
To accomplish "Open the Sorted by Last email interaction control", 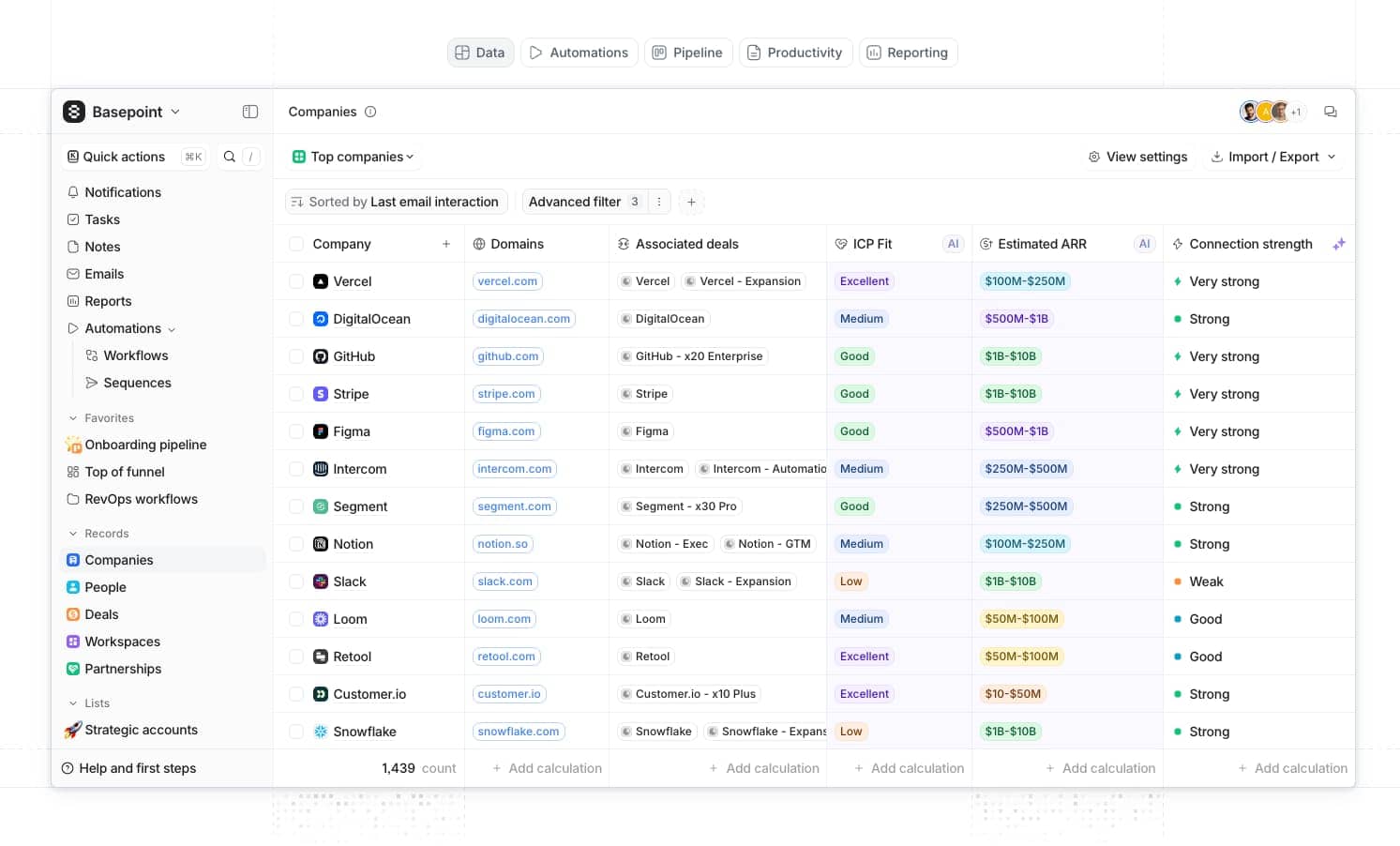I will pyautogui.click(x=396, y=202).
